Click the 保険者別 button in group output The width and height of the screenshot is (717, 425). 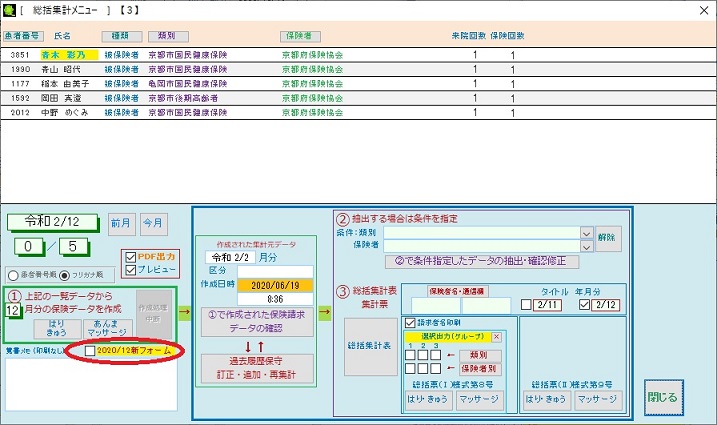[480, 369]
